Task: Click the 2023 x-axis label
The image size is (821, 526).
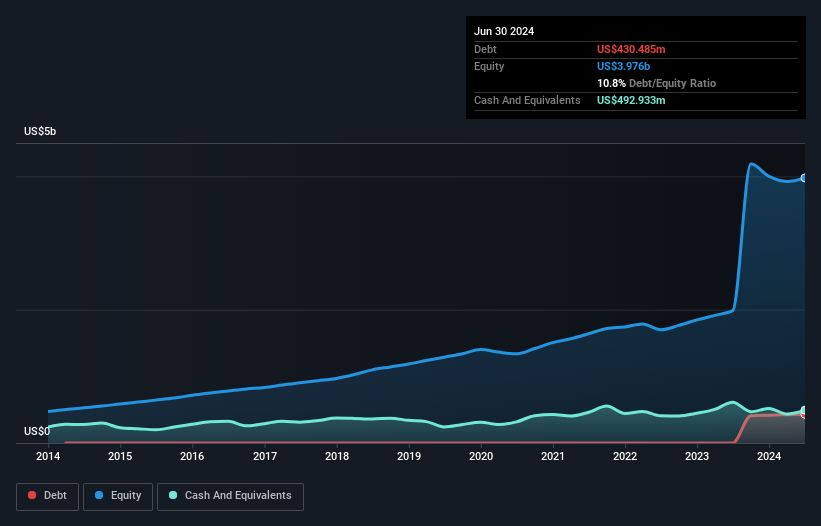Action: (x=697, y=456)
